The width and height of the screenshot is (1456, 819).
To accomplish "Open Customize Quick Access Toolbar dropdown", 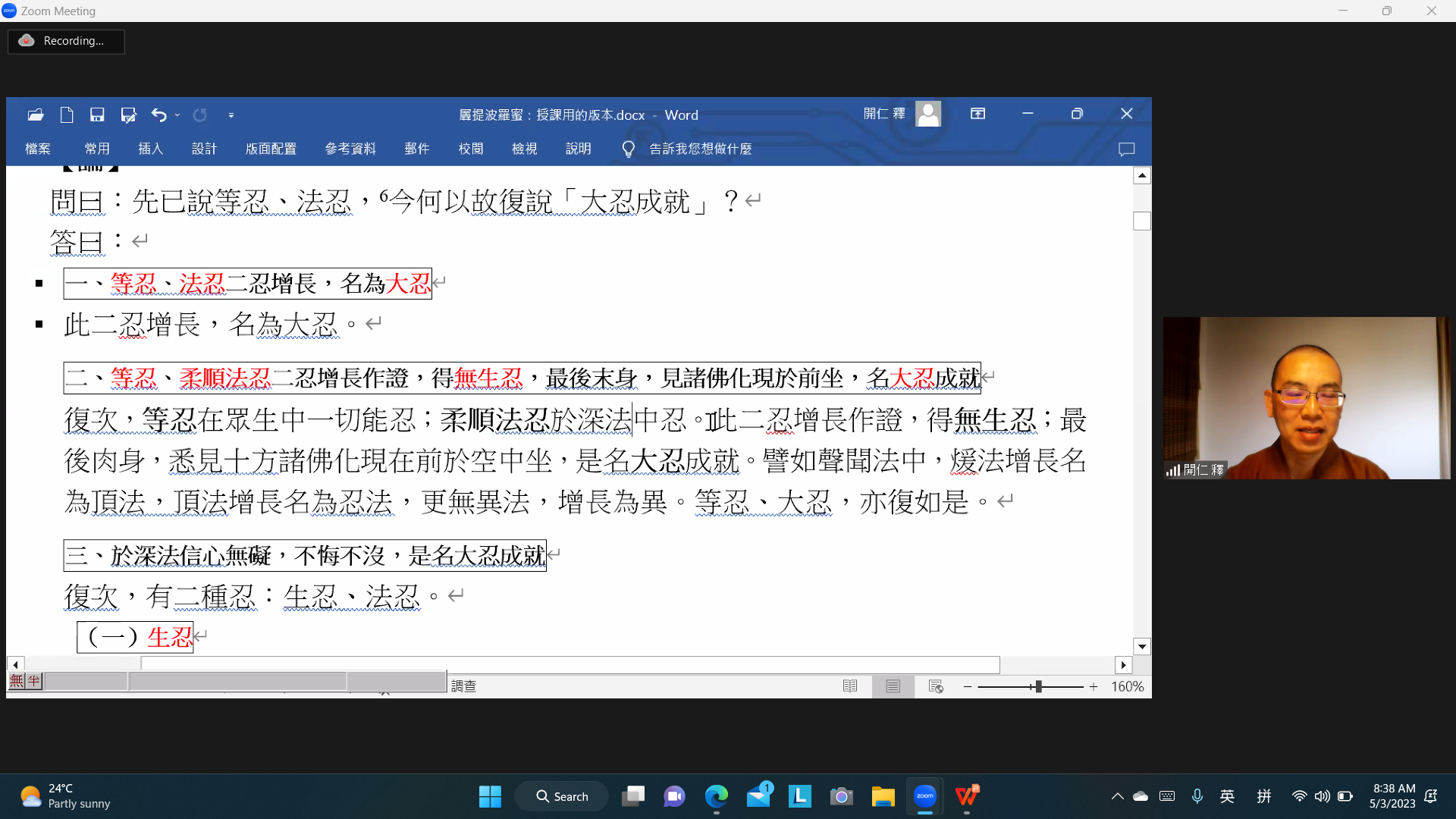I will click(231, 115).
